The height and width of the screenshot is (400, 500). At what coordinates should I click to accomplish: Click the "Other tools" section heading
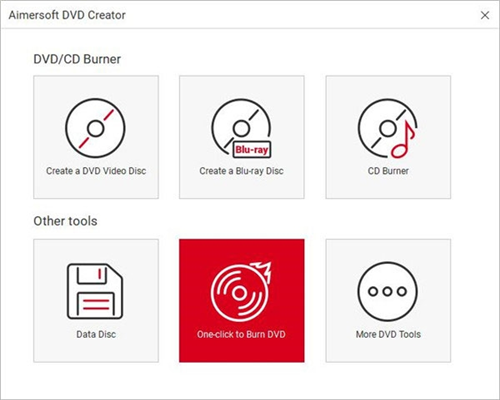[65, 221]
